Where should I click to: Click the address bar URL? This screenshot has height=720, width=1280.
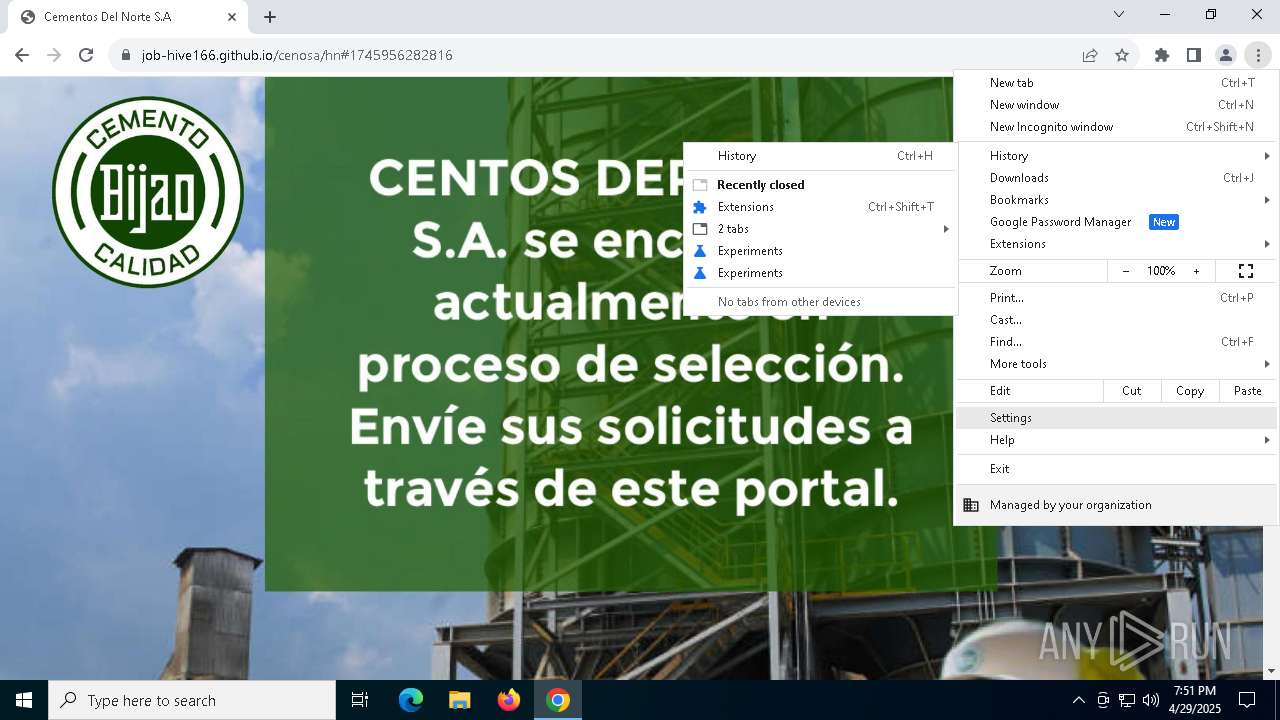(x=297, y=55)
